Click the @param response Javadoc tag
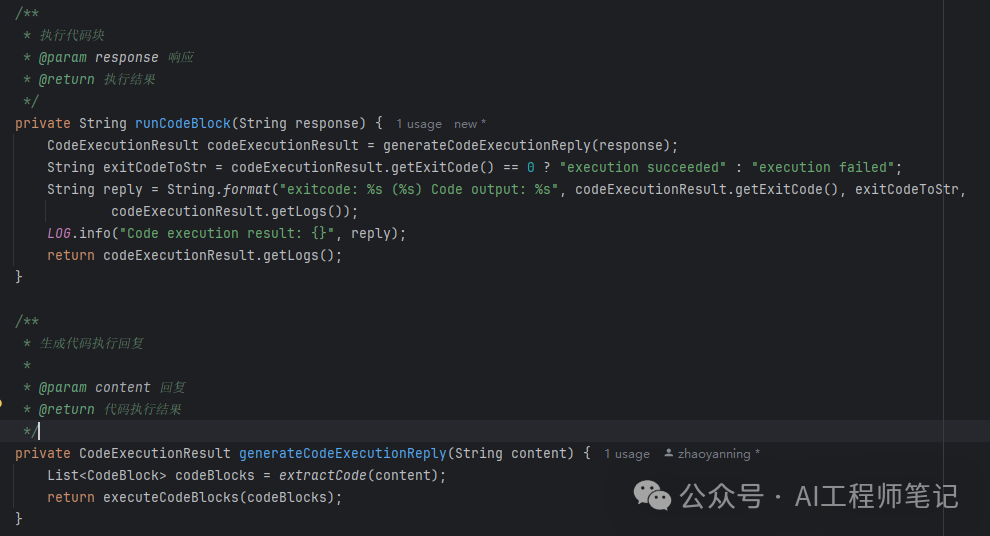 pos(98,57)
